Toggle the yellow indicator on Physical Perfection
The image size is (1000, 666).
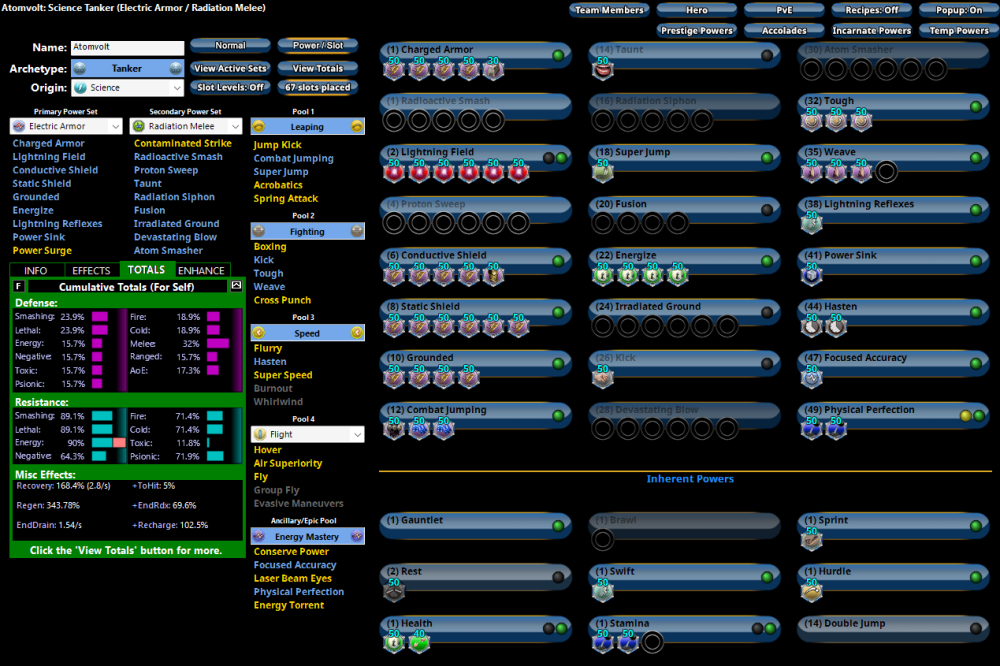(965, 415)
